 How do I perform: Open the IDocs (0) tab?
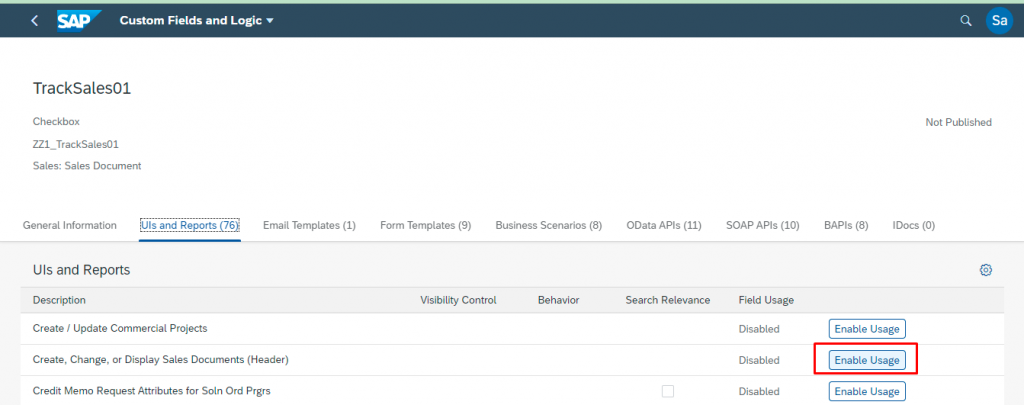(x=914, y=225)
